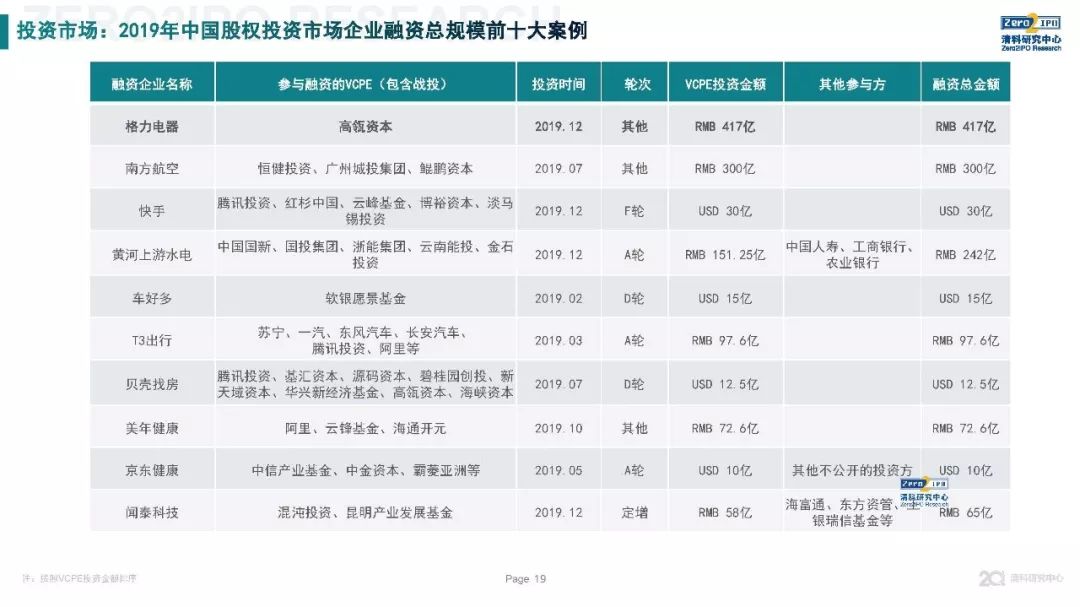Click the 腾讯投资、基汇资本 investors cell
This screenshot has height=607, width=1080.
click(365, 384)
